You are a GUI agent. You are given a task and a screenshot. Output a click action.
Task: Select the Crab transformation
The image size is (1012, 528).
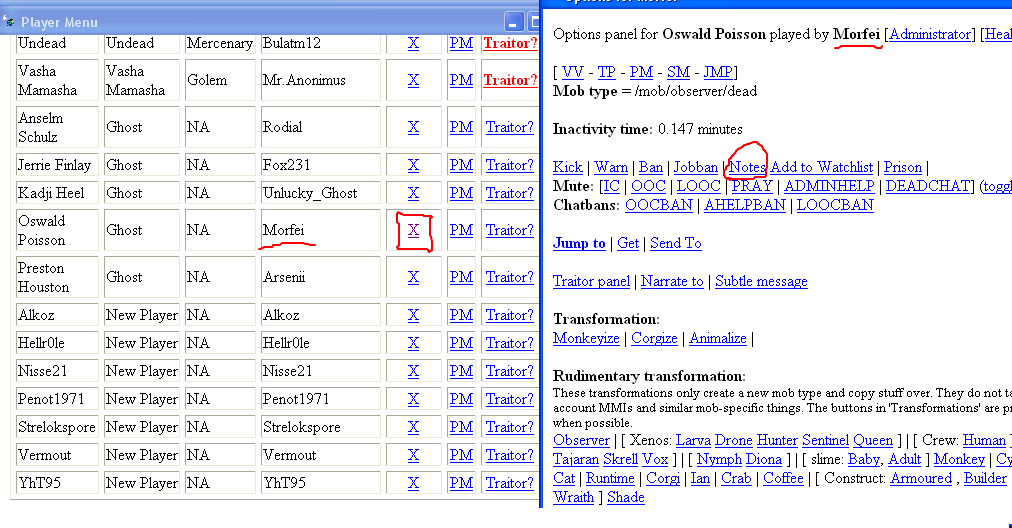click(x=736, y=478)
